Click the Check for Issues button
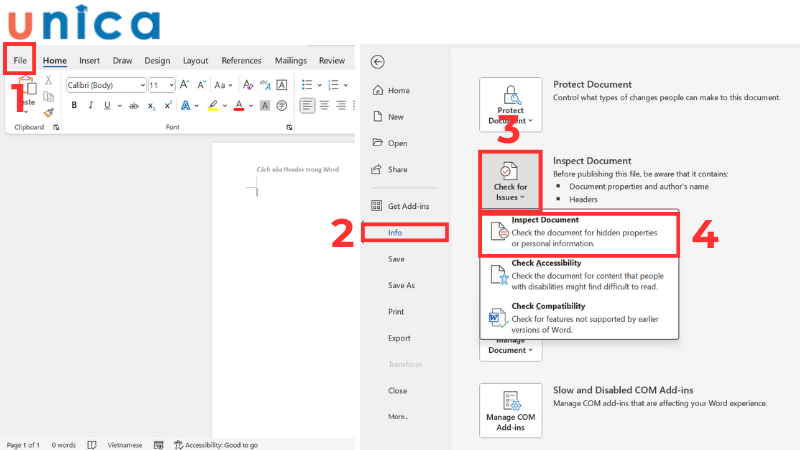The image size is (800, 450). 510,181
